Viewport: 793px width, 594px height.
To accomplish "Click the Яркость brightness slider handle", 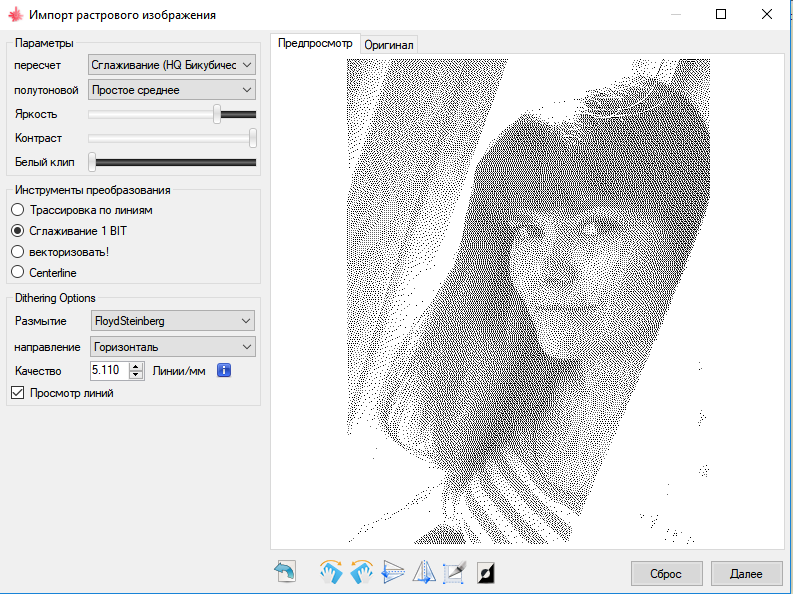I will pyautogui.click(x=217, y=114).
